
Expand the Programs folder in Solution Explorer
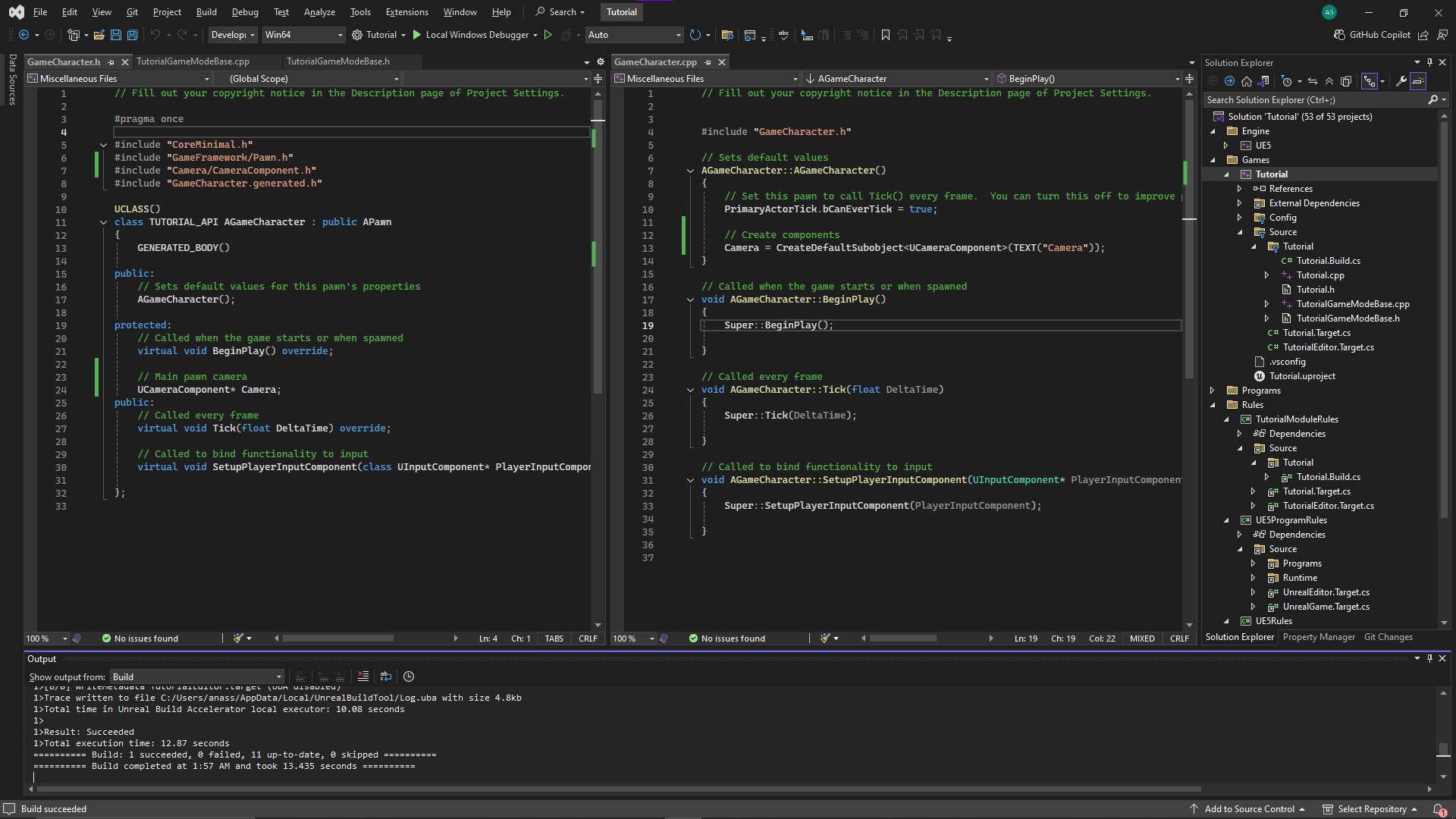pos(1213,391)
